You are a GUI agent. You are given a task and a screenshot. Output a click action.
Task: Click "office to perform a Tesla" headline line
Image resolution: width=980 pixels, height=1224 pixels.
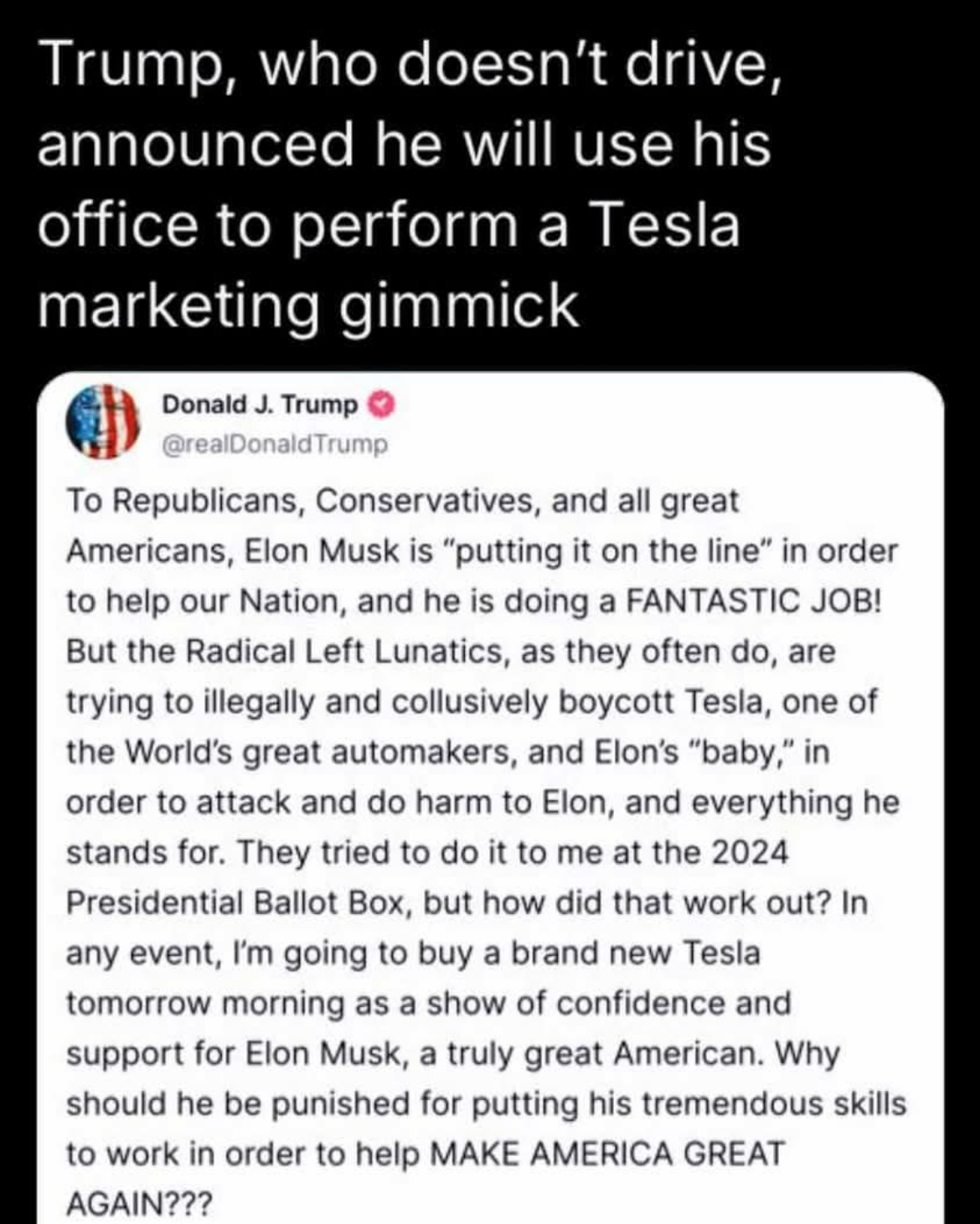(389, 225)
